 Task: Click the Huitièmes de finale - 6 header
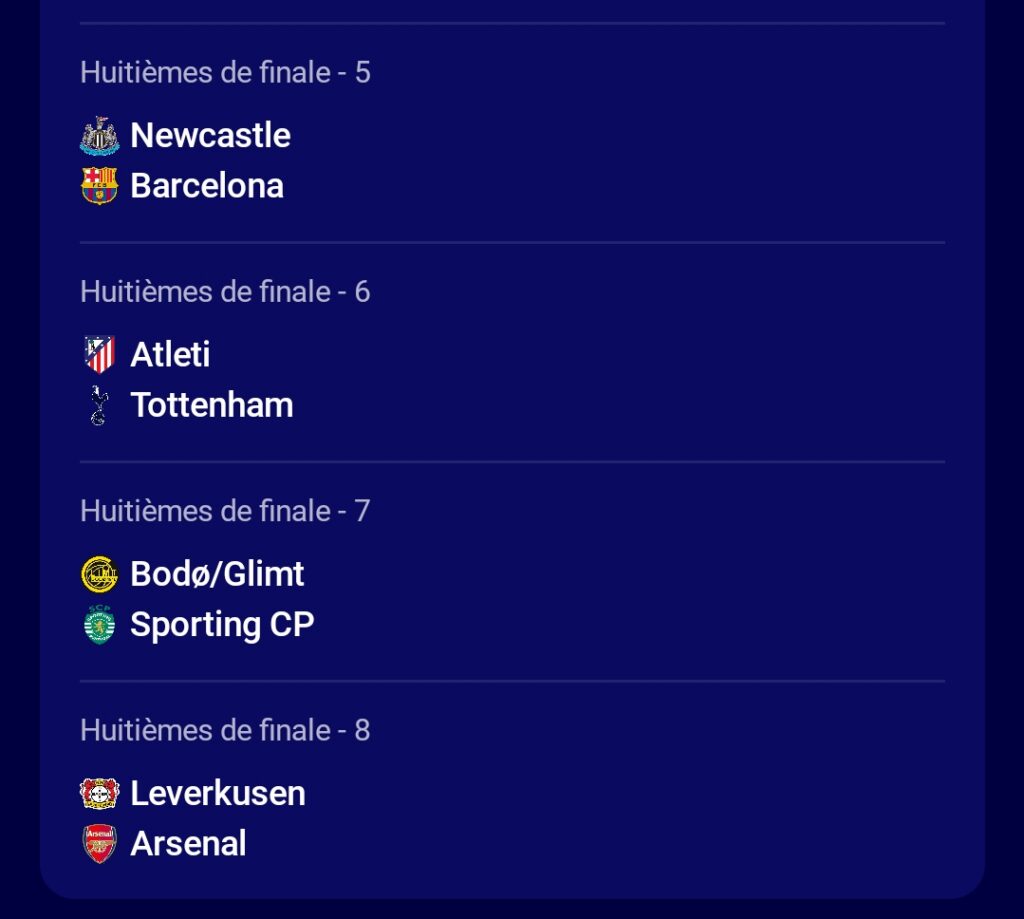coord(225,291)
